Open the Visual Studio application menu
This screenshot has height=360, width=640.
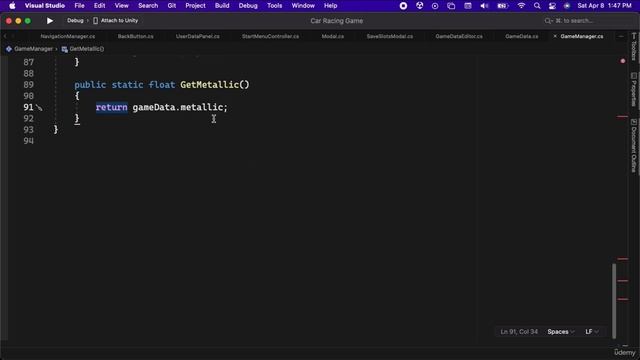click(44, 6)
